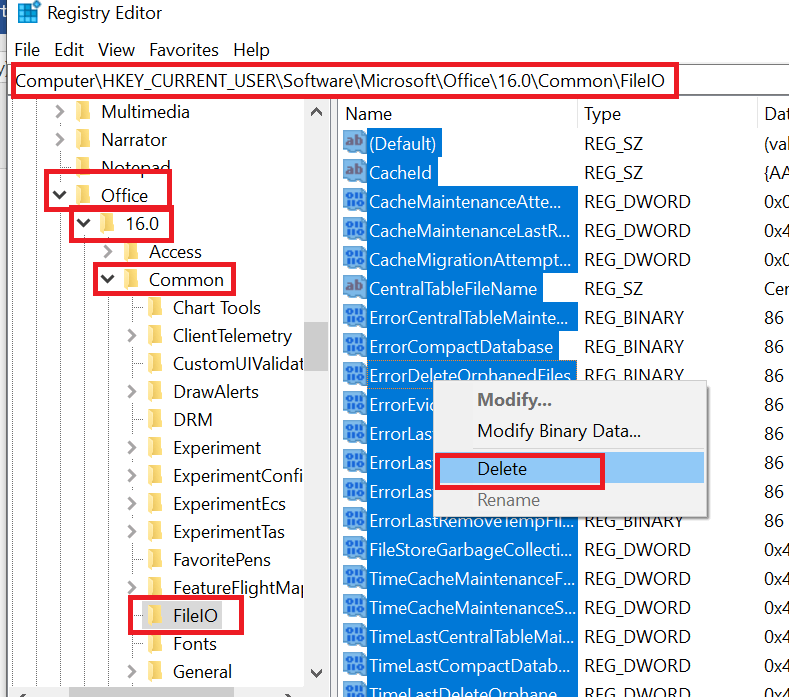Open the File menu
This screenshot has height=697, width=789.
[x=27, y=50]
